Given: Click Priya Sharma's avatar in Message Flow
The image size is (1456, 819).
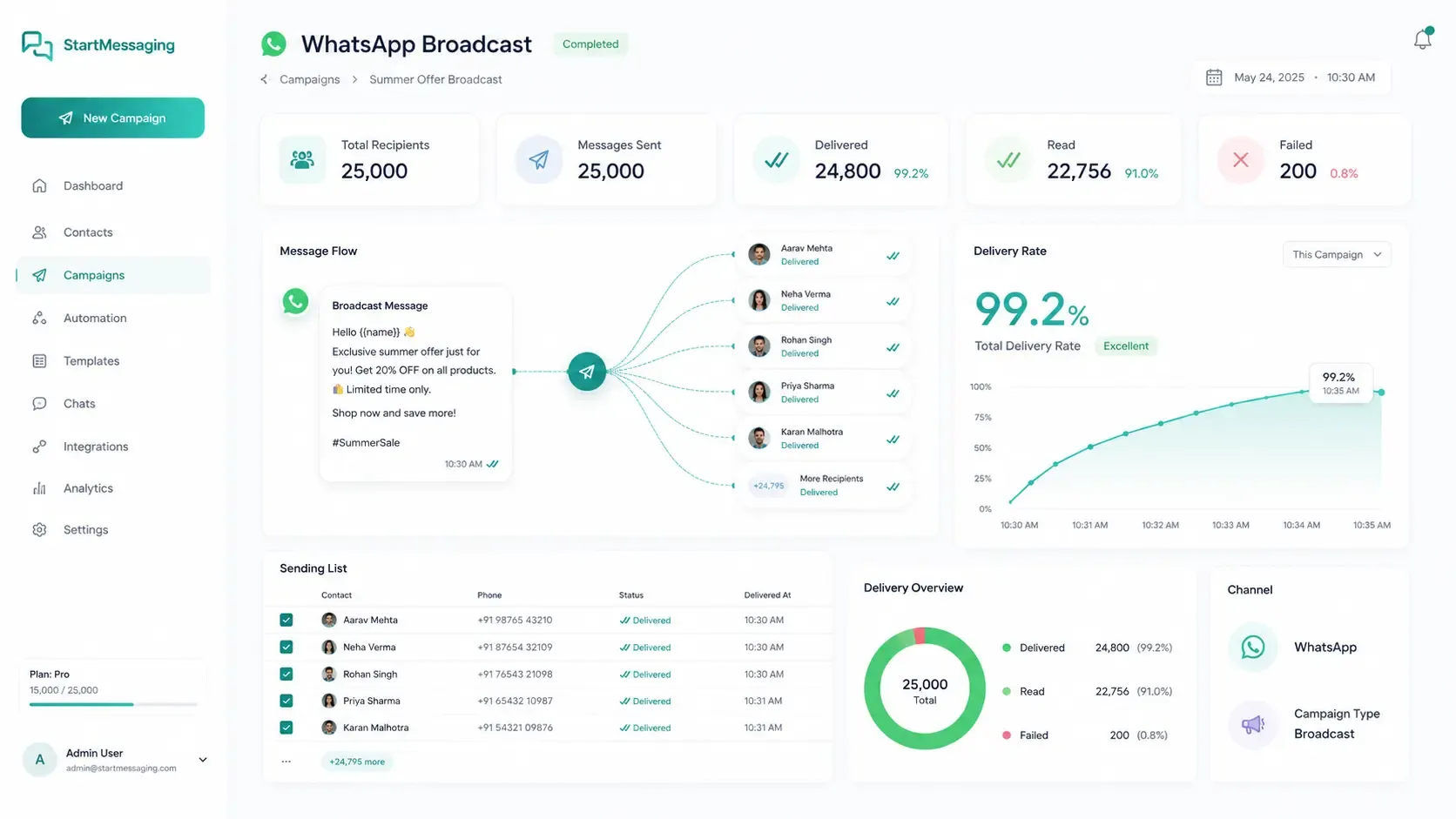Looking at the screenshot, I should pyautogui.click(x=759, y=392).
